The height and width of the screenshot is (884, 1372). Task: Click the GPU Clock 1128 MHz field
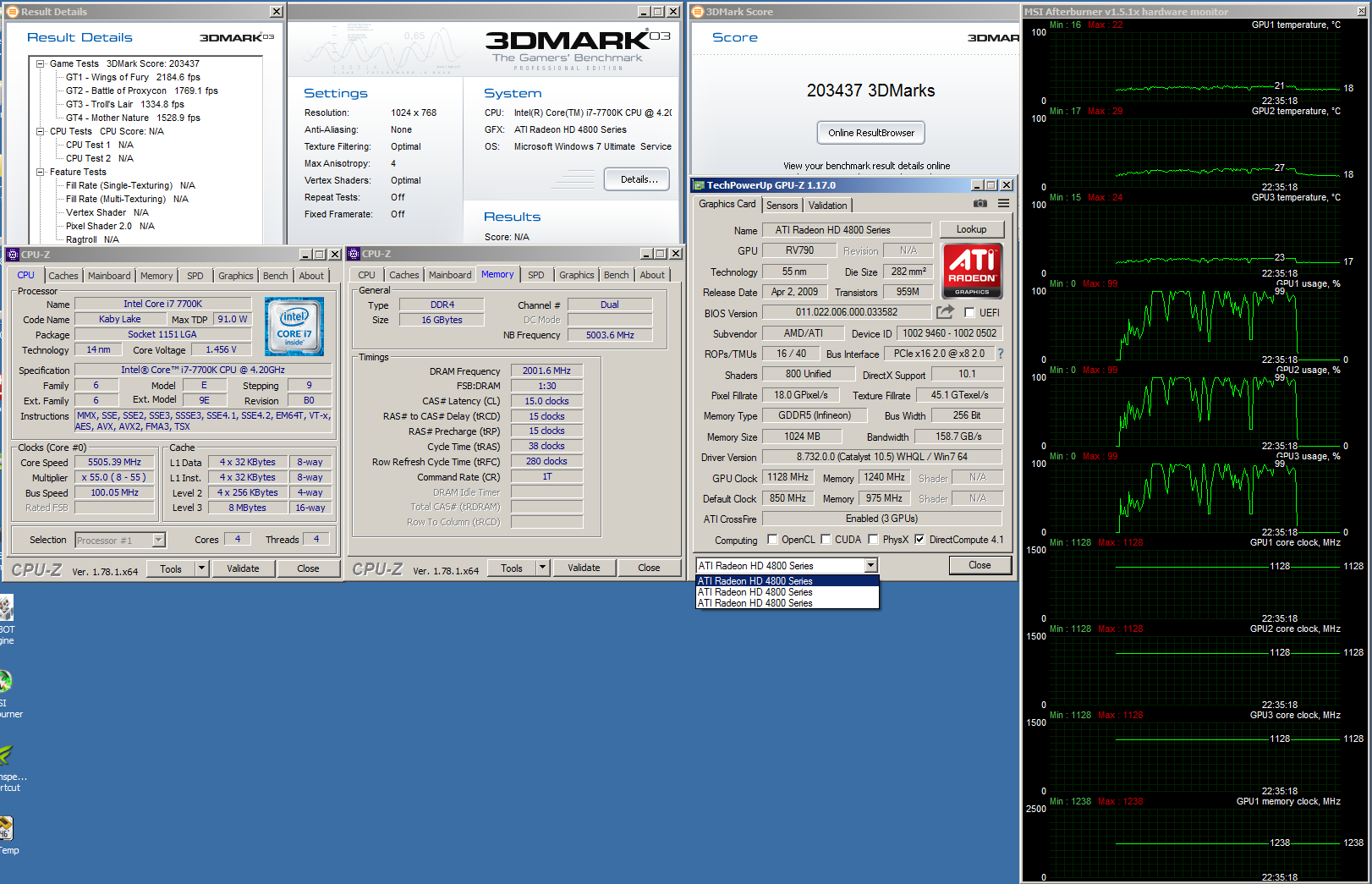click(x=788, y=477)
